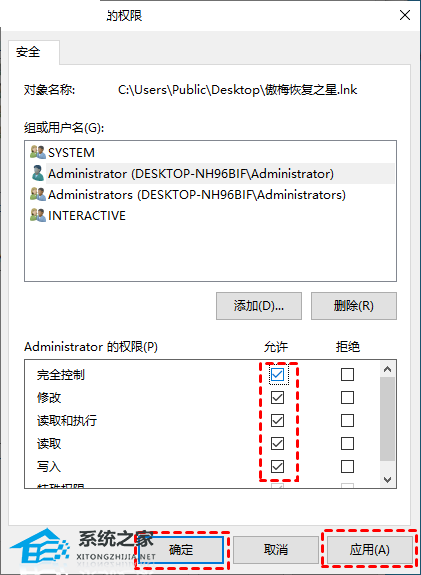
Task: Check Deny checkbox for 写入
Action: click(x=347, y=467)
